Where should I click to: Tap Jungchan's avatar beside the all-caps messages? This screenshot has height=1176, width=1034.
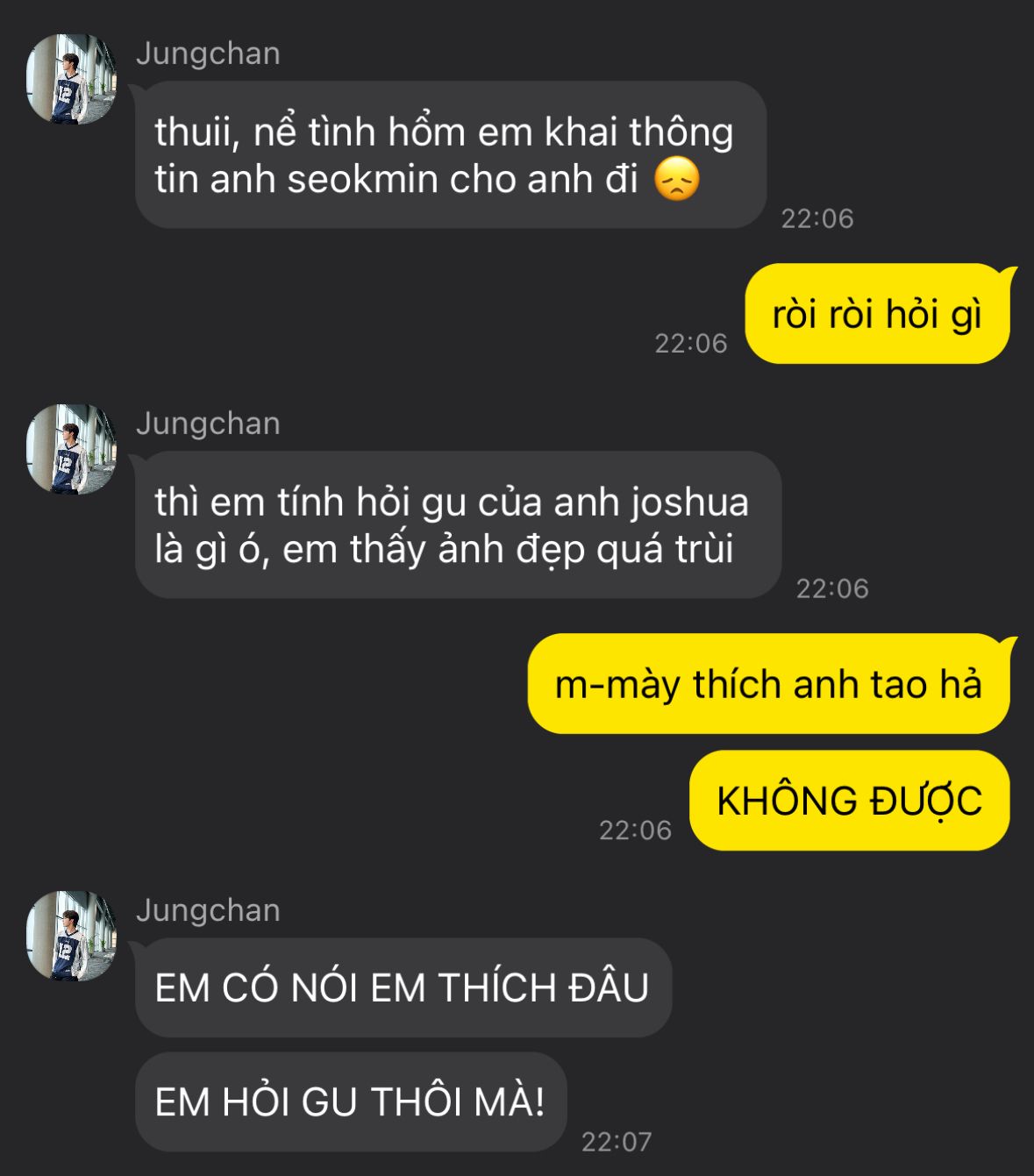[x=72, y=936]
